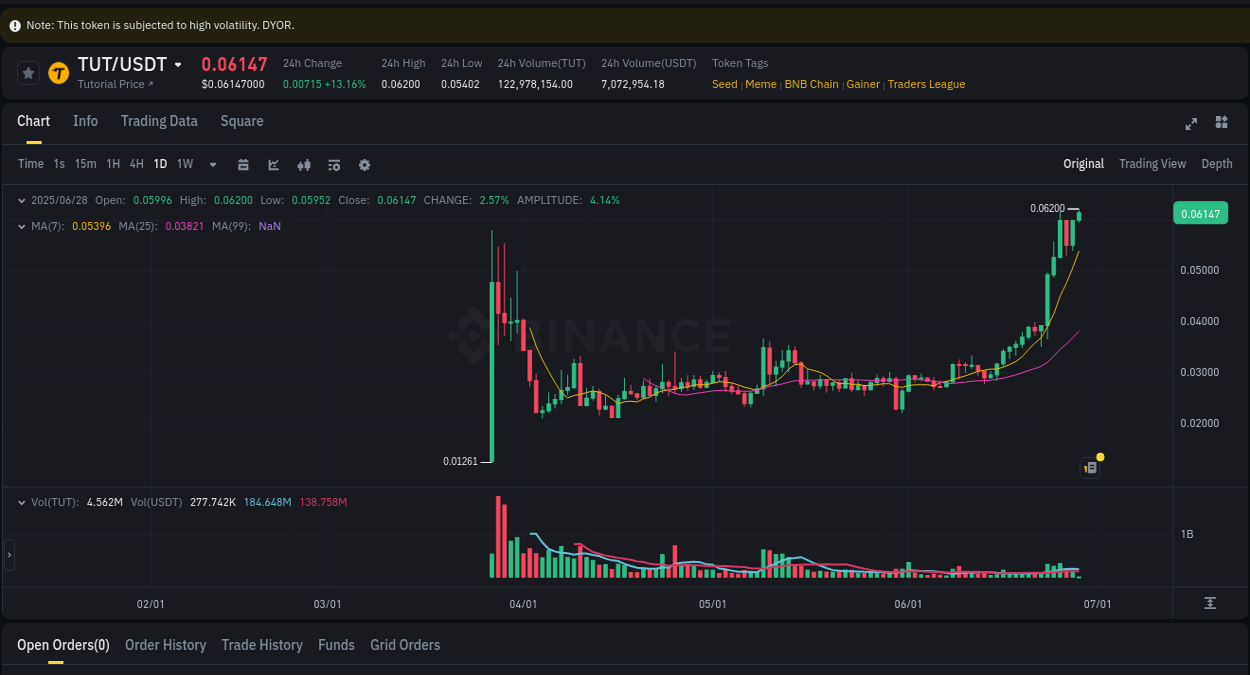This screenshot has width=1250, height=675.
Task: Select the 1W timeframe
Action: [x=184, y=163]
